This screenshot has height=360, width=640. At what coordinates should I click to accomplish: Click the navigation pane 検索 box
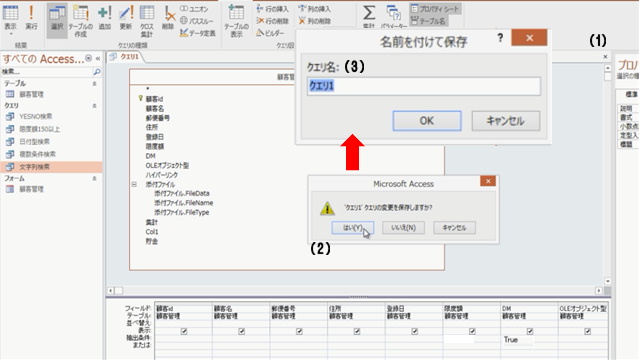[47, 72]
